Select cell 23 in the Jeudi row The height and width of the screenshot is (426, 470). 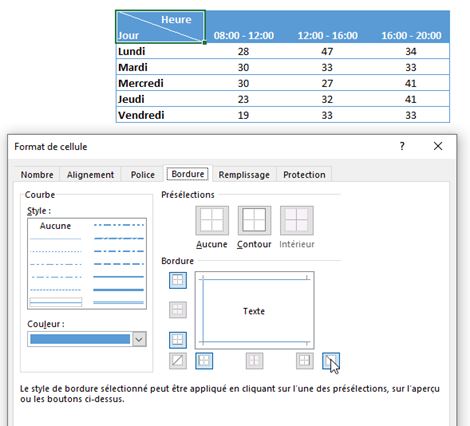[x=244, y=99]
